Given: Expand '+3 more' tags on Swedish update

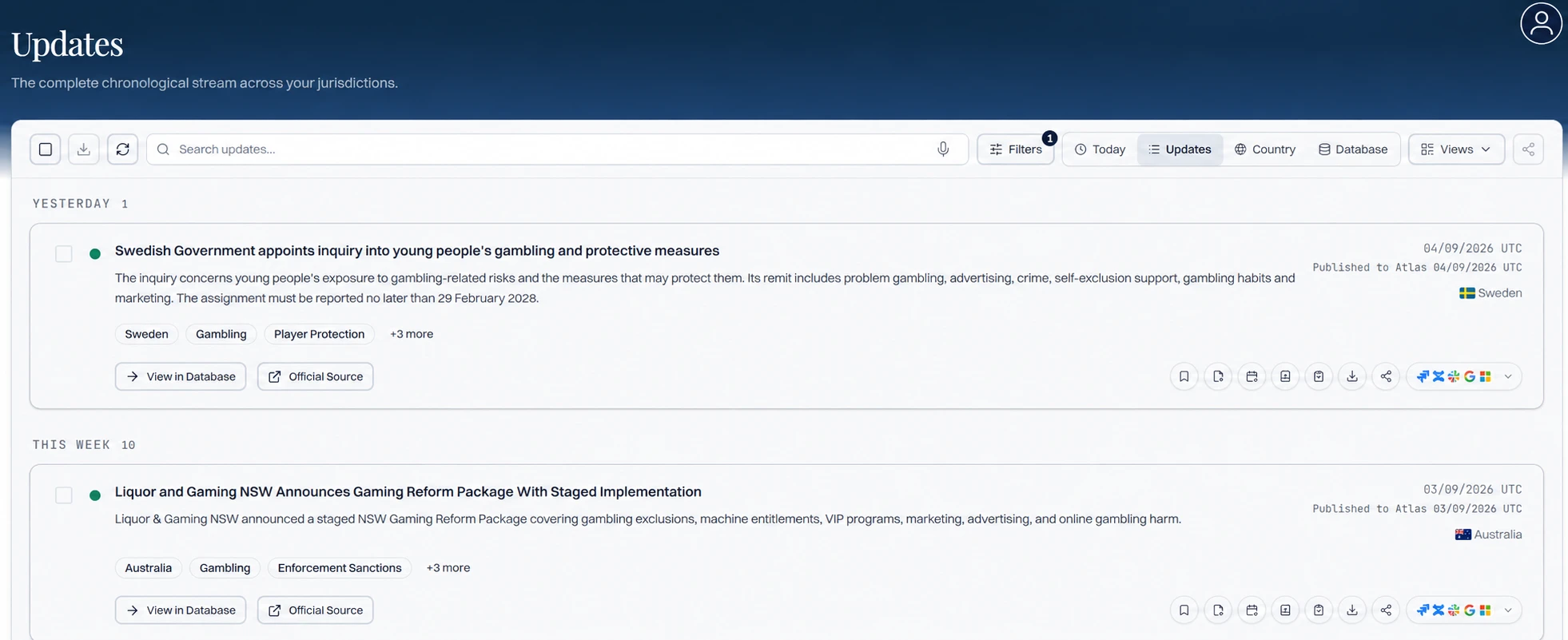Looking at the screenshot, I should point(412,334).
